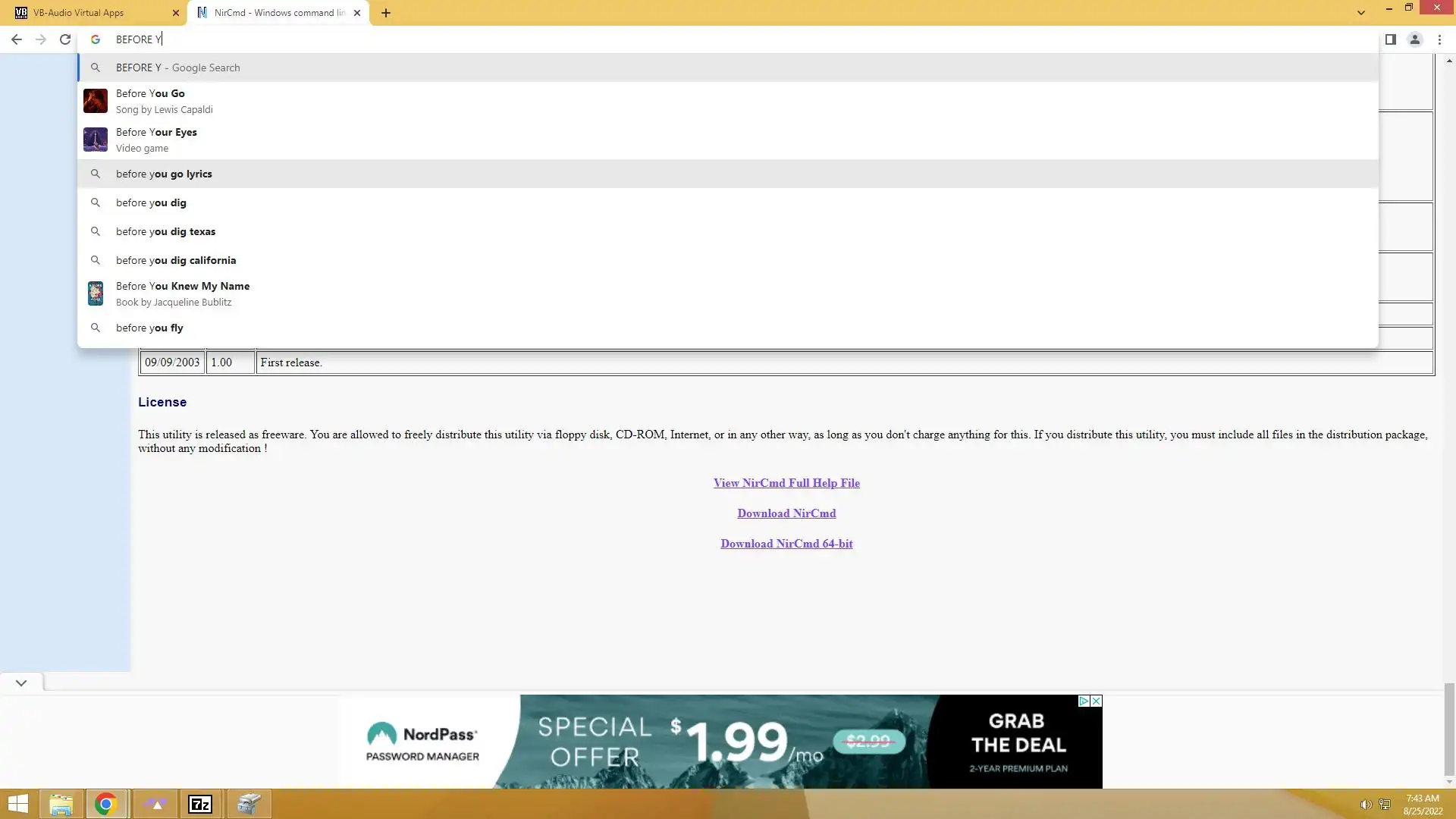Open File Explorer from taskbar
The width and height of the screenshot is (1456, 819).
click(x=61, y=804)
